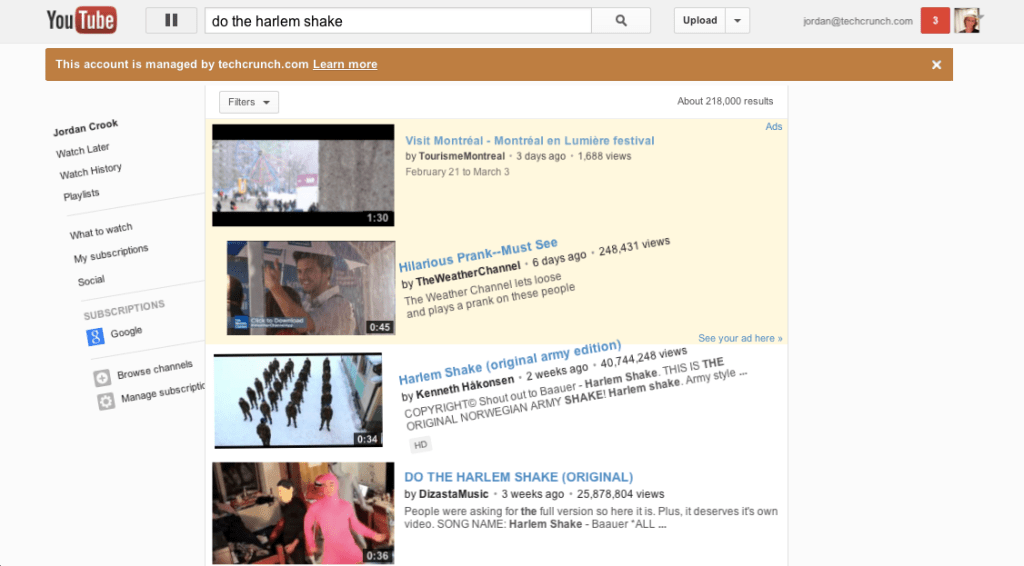Viewport: 1024px width, 566px height.
Task: Click the SUBSCRIPTIONS heading
Action: click(x=124, y=309)
